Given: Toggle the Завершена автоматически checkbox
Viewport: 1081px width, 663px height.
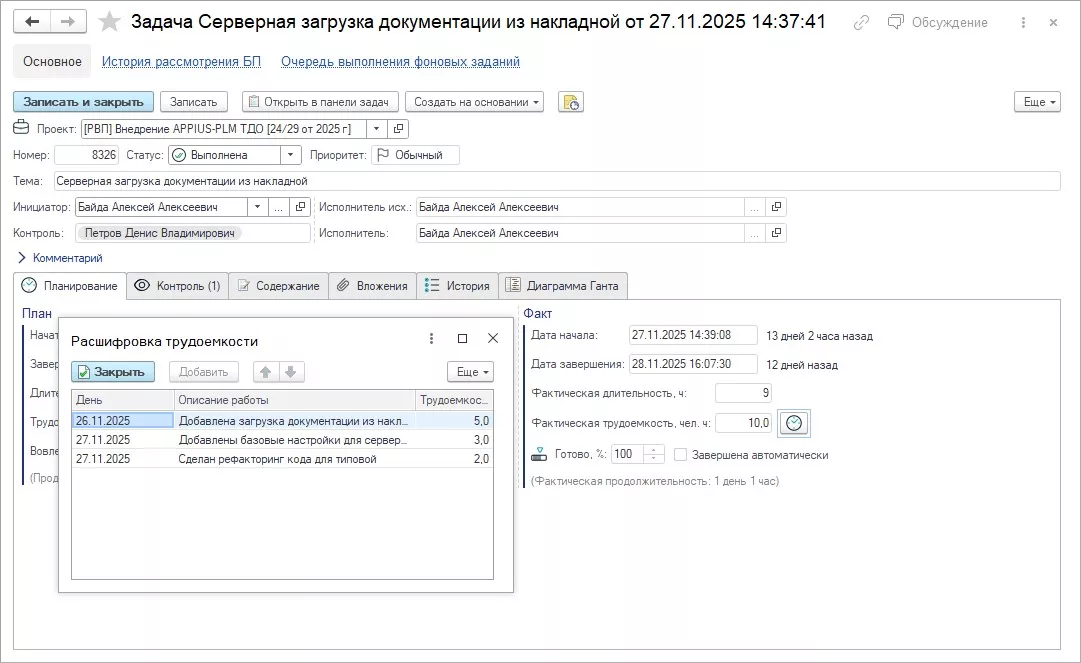Looking at the screenshot, I should [681, 455].
